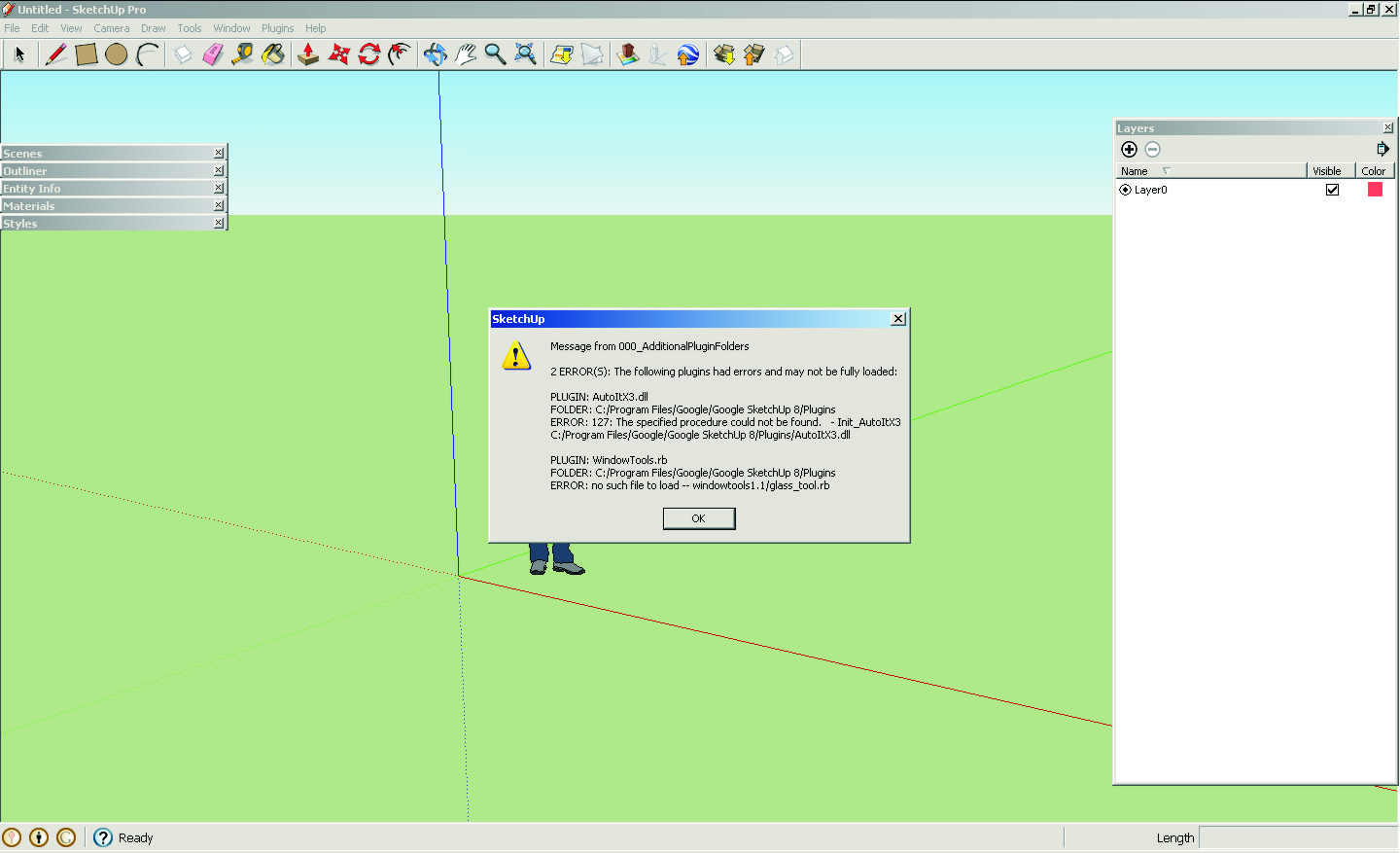Select the Zoom magnifier tool
Screen dimensions: 1400x853
495,54
